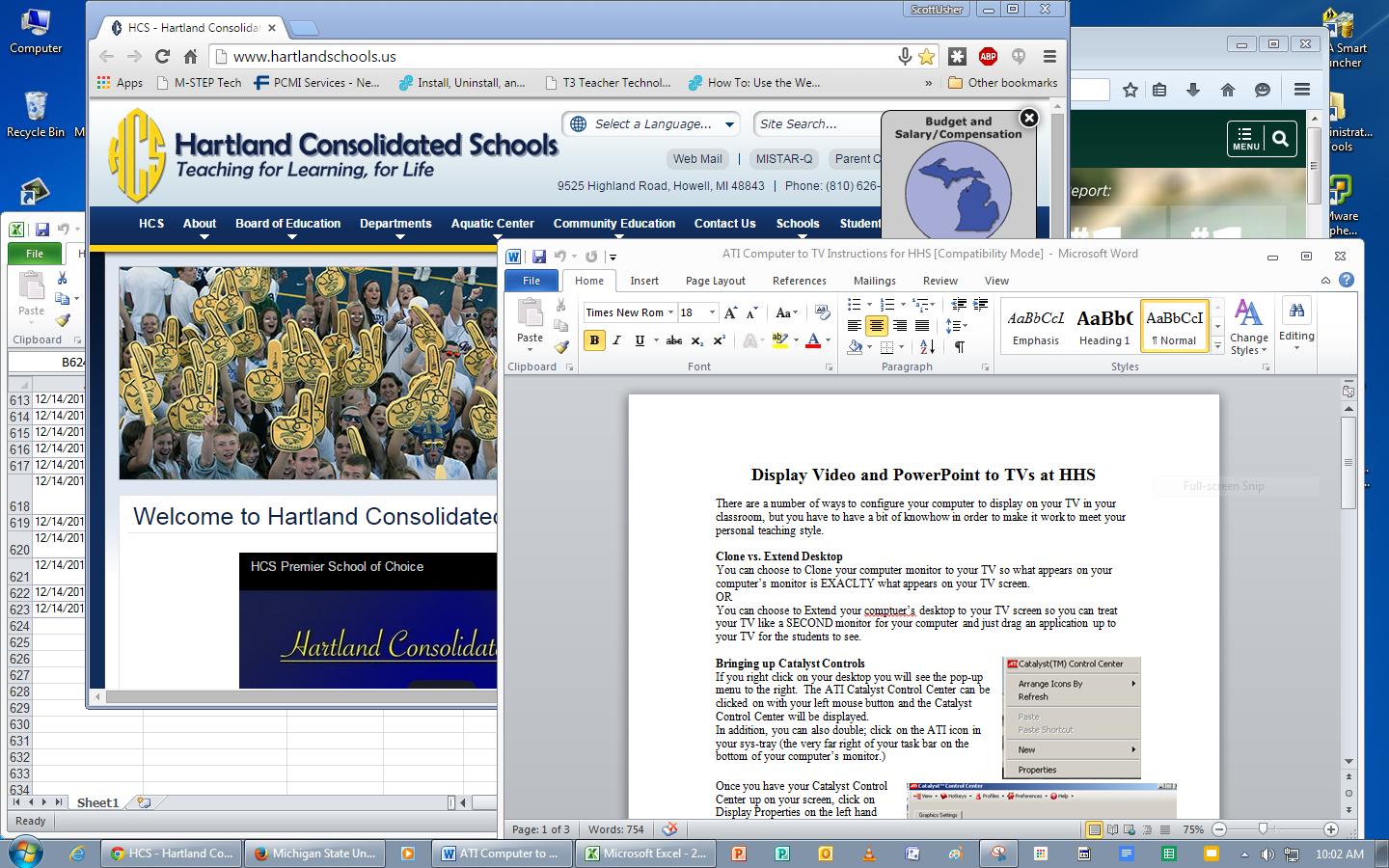Toggle Show/Hide paragraph marks (¶)

960,346
